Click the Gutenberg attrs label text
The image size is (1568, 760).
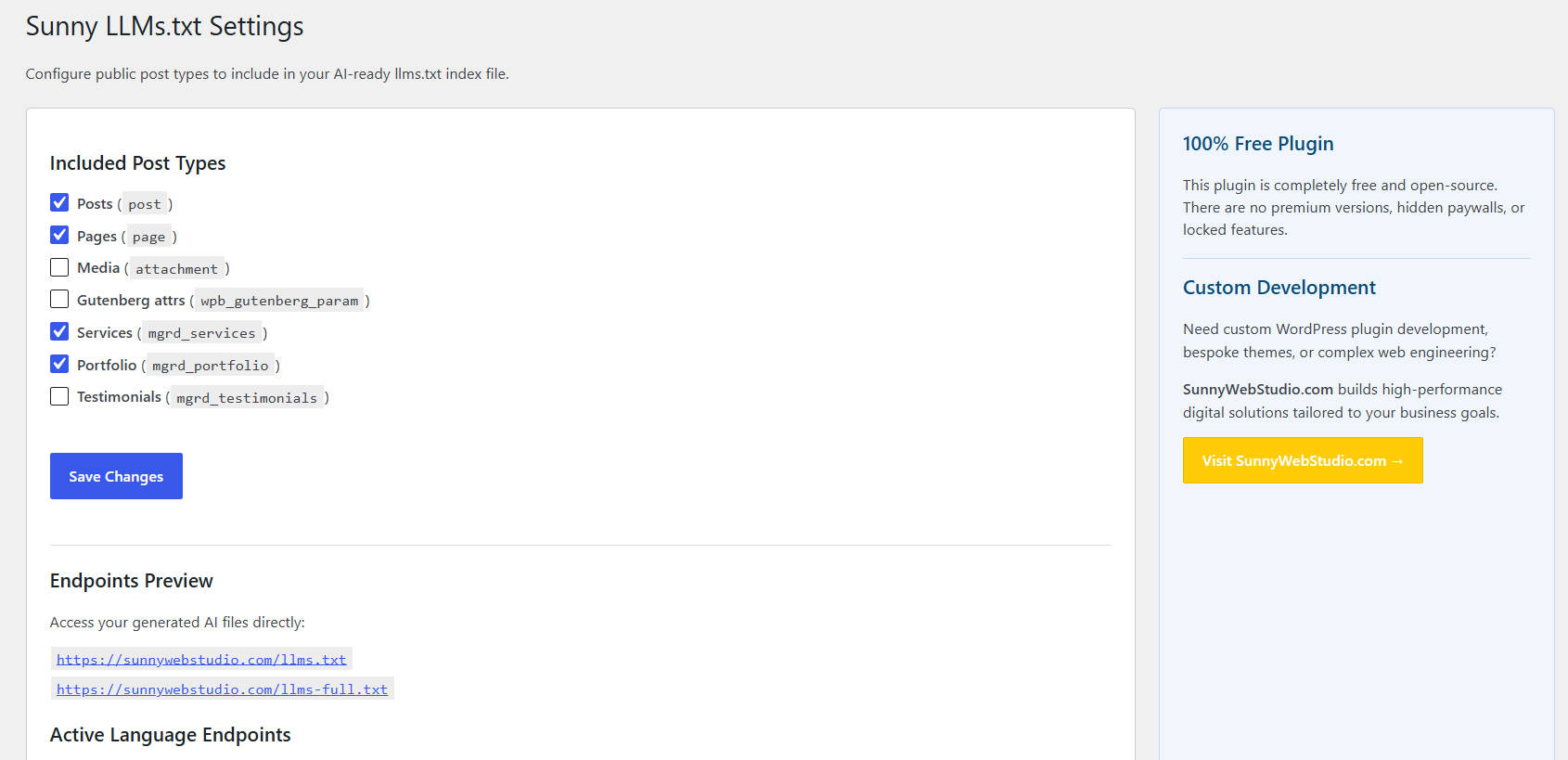(x=131, y=301)
